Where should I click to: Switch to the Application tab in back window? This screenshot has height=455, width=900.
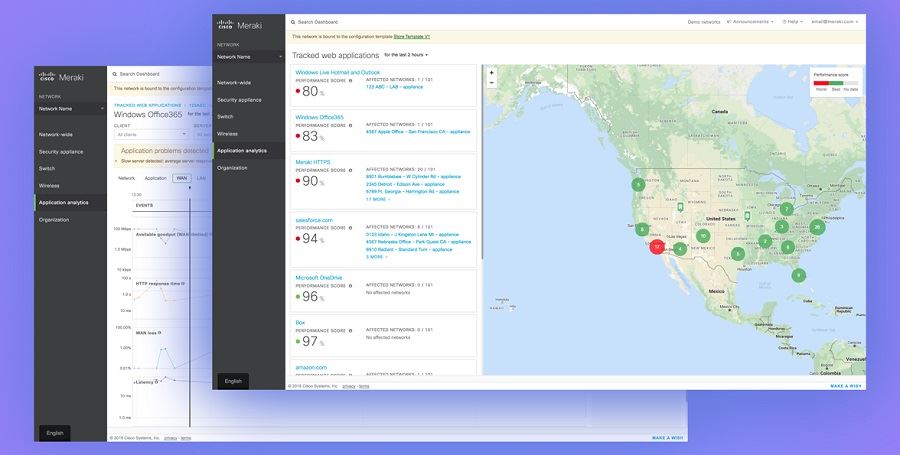click(x=155, y=178)
